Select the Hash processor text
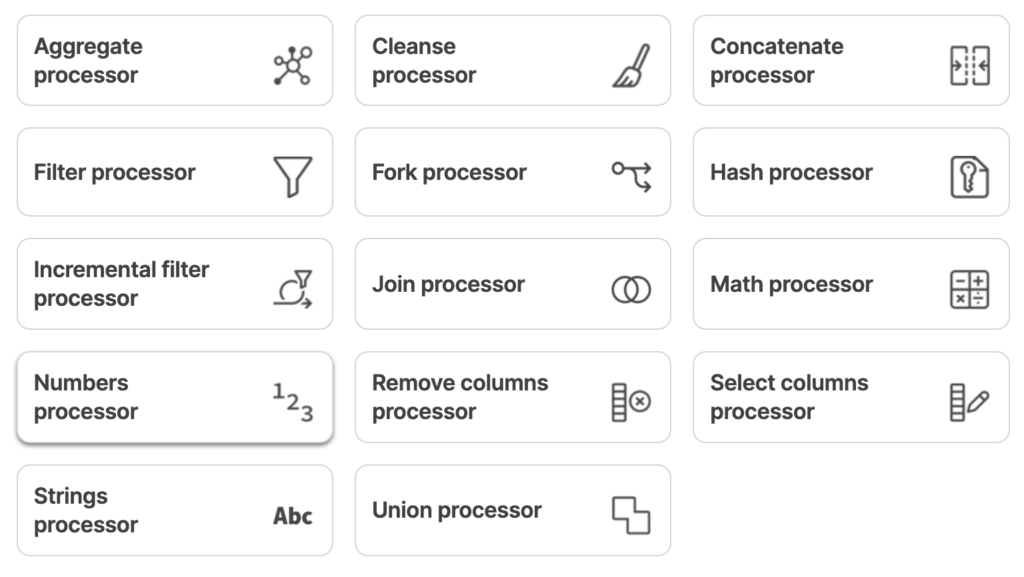The width and height of the screenshot is (1024, 577). pyautogui.click(x=792, y=172)
